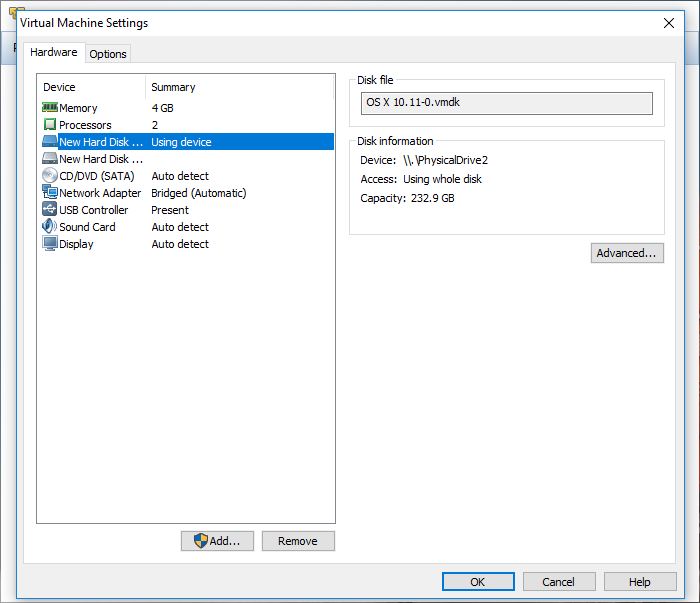700x603 pixels.
Task: Select the Network Adapter row
Action: point(188,192)
